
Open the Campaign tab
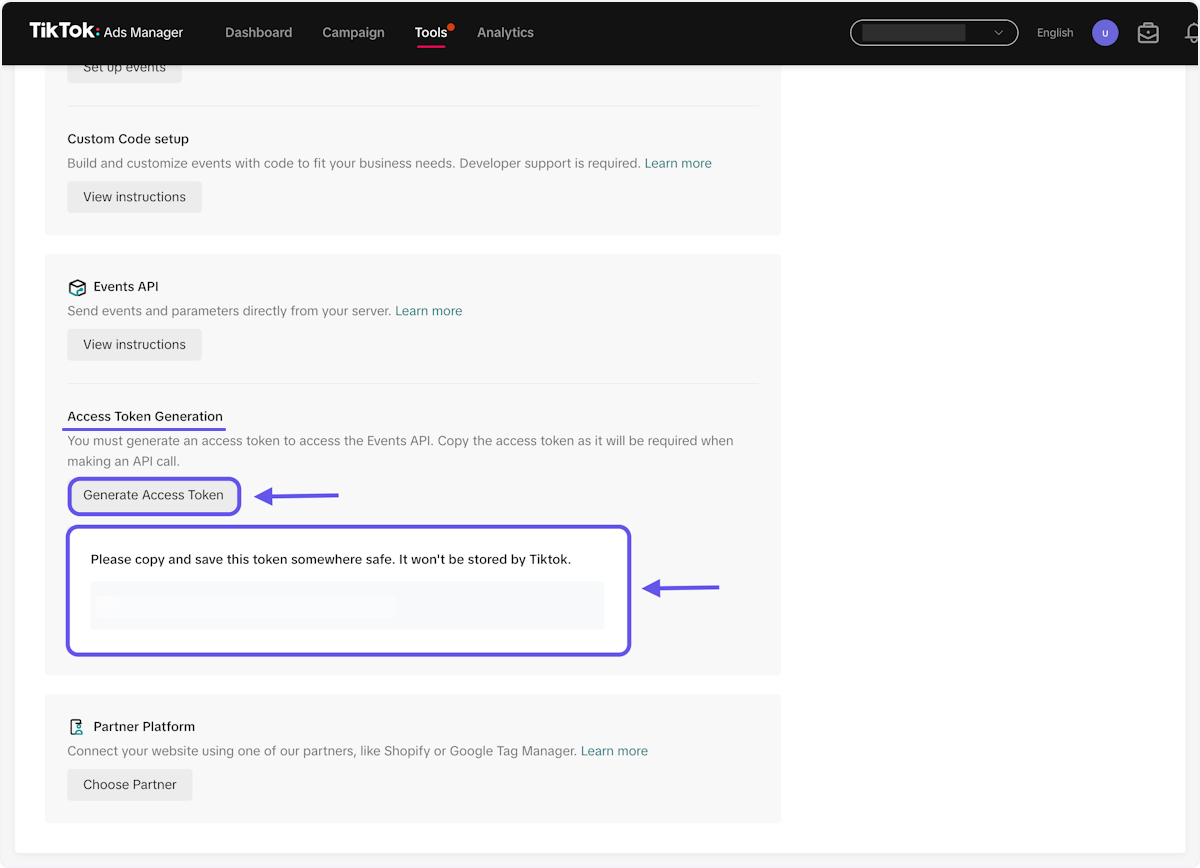tap(353, 33)
